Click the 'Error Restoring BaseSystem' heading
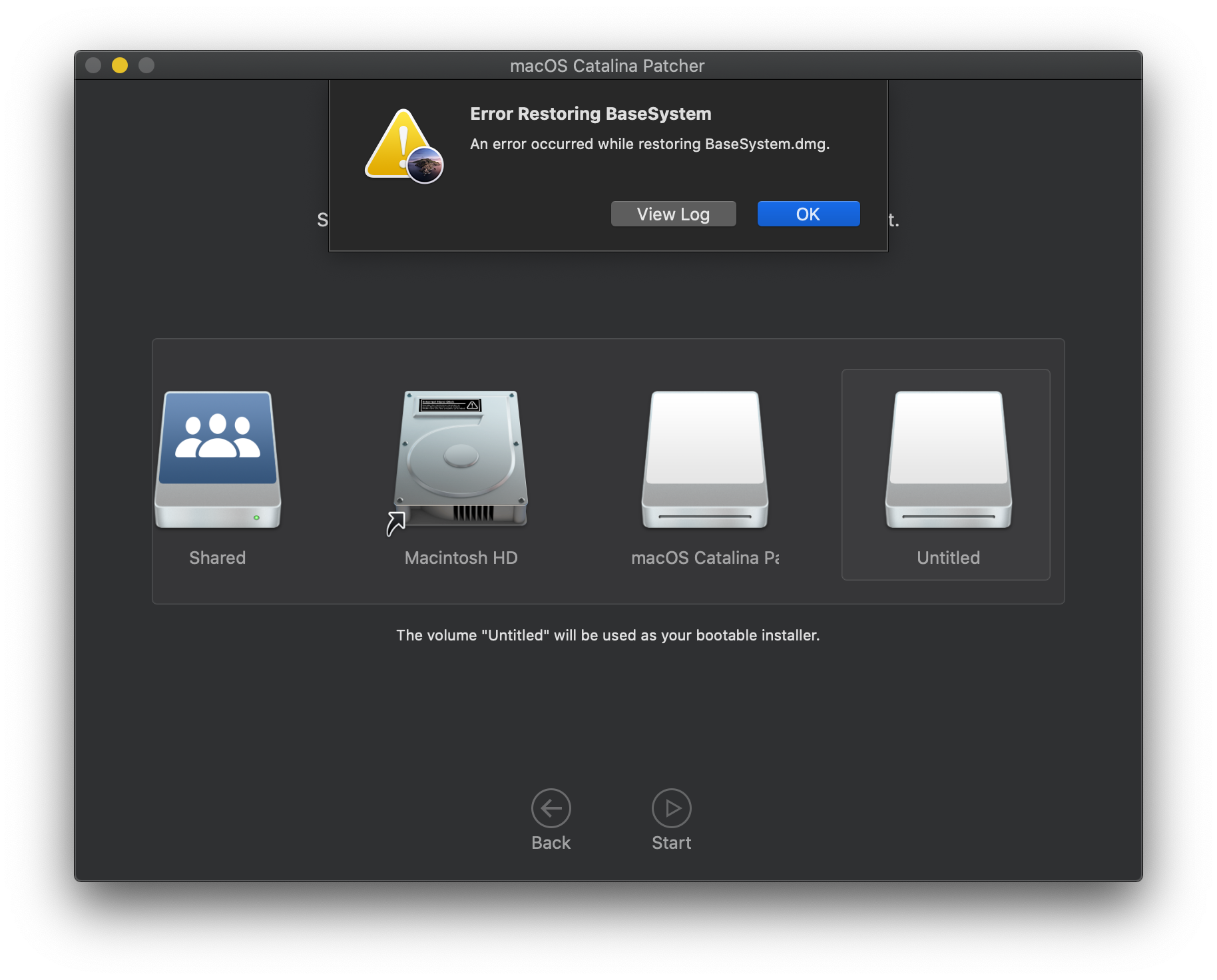This screenshot has height=980, width=1217. 591,114
